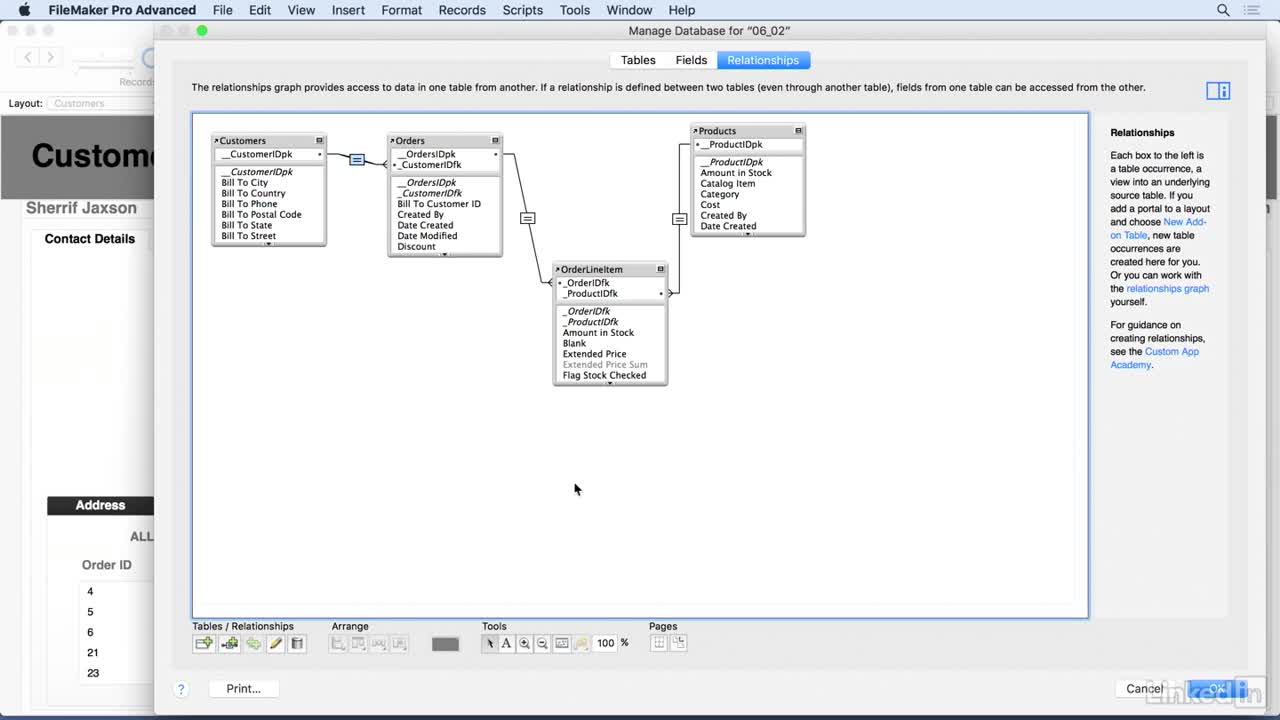Viewport: 1280px width, 720px height.
Task: Click the OrderLineItem–Products relationship equals box
Action: pyautogui.click(x=680, y=219)
